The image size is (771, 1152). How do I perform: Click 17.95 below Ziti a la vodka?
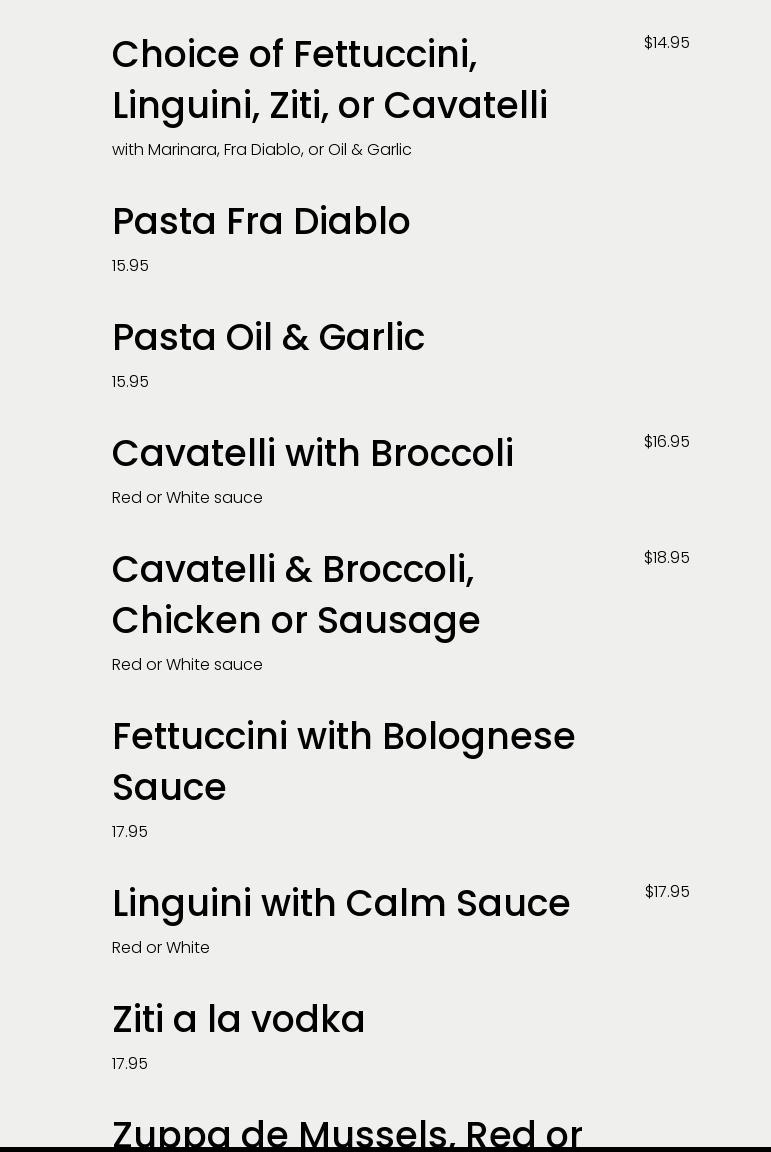(130, 1064)
